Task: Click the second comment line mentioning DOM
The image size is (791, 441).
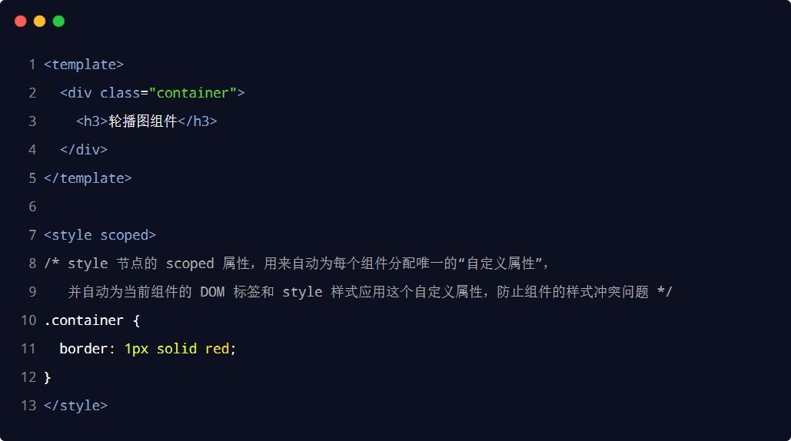Action: 370,292
